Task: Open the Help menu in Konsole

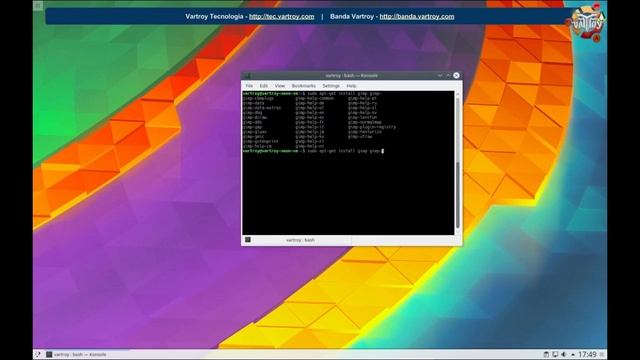Action: [351, 86]
